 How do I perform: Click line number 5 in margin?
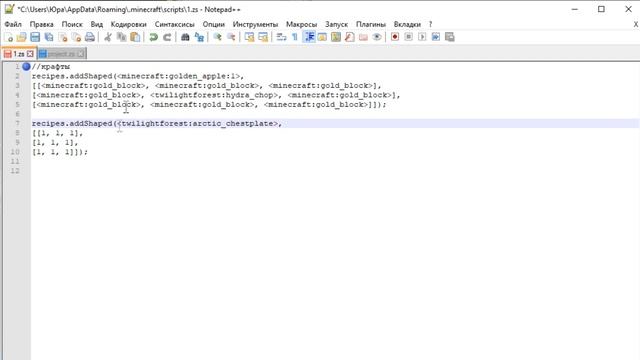[17, 104]
